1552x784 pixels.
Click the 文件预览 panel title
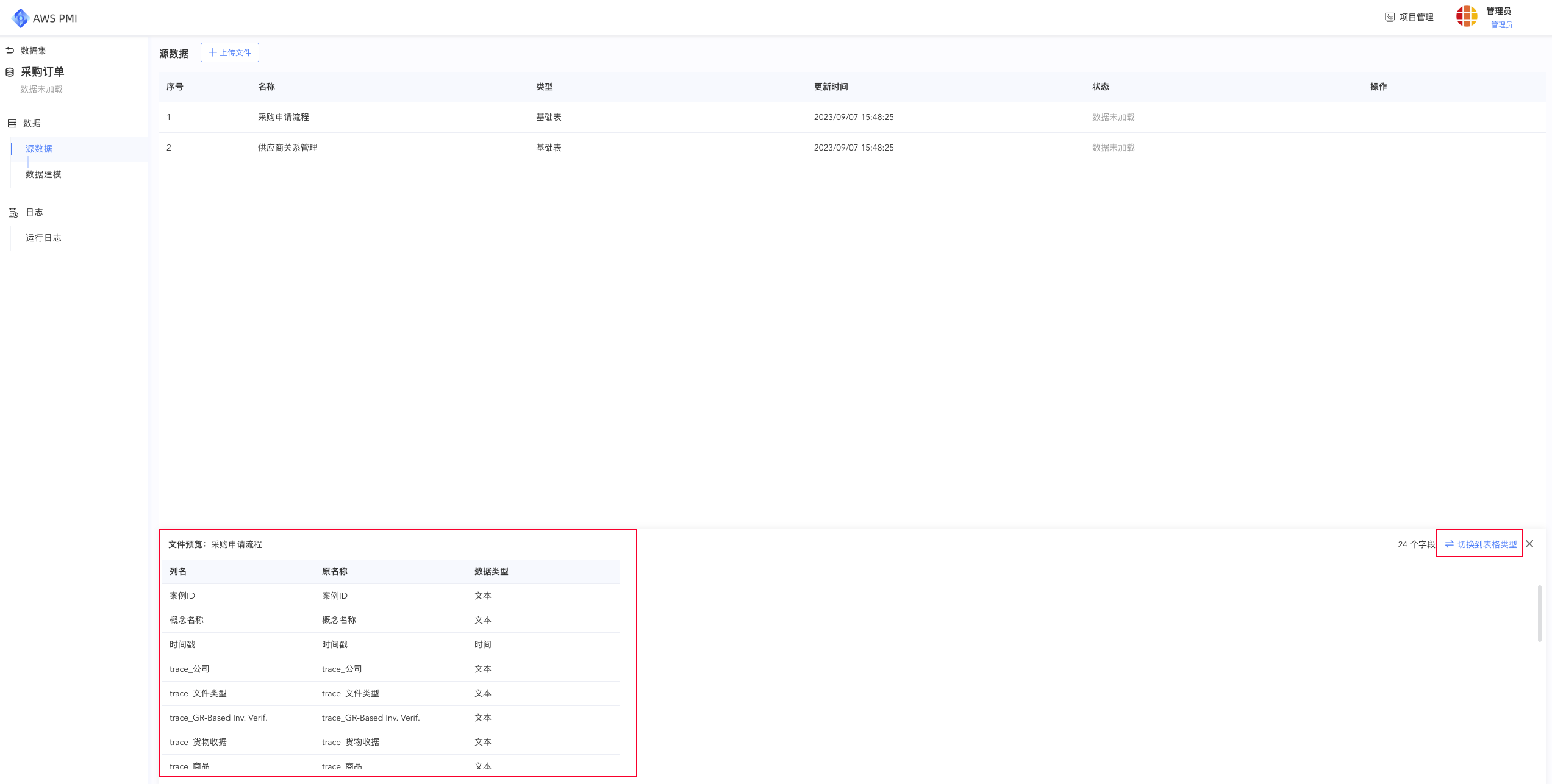pos(187,544)
